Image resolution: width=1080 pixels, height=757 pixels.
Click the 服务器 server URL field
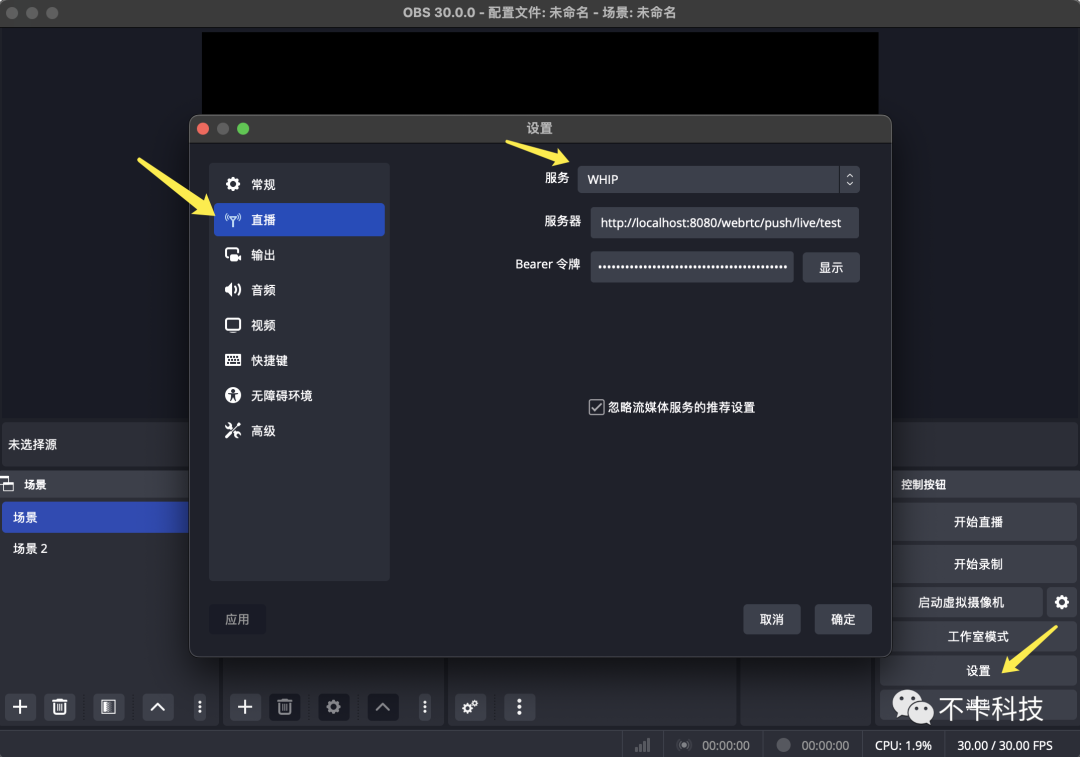pos(725,222)
